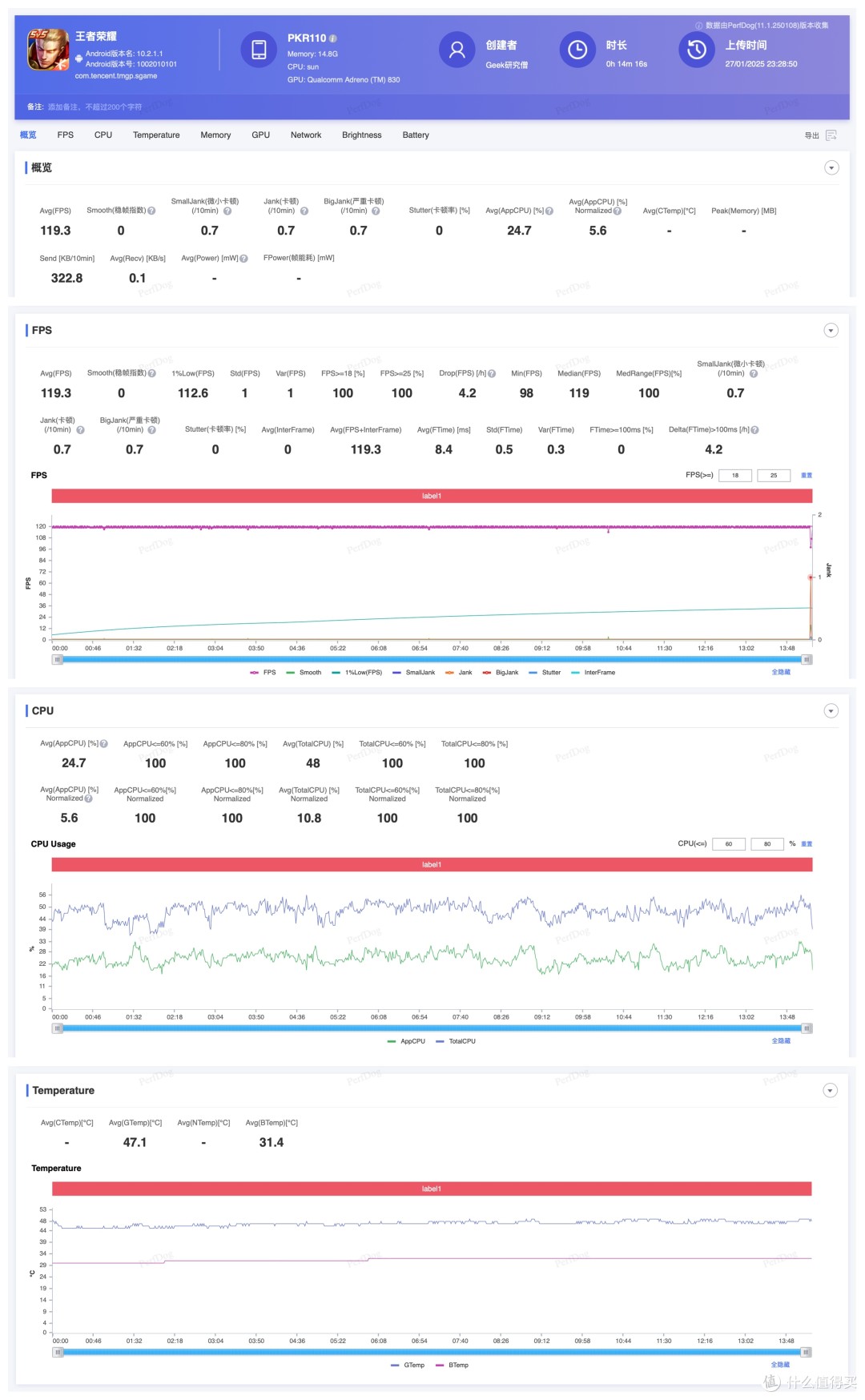Click the help icon next to Drop(FPS) [/h]

492,374
